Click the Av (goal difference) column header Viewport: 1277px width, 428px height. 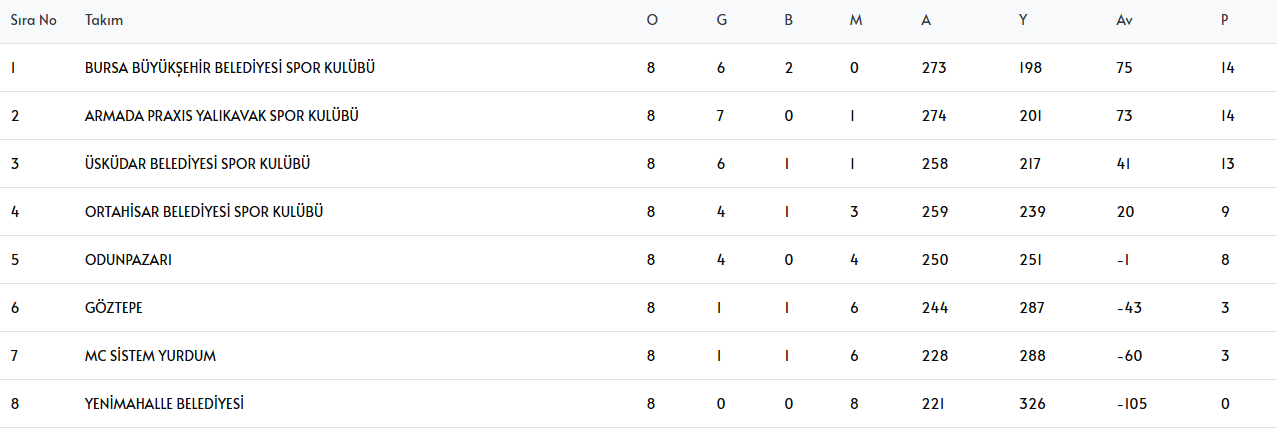1124,21
